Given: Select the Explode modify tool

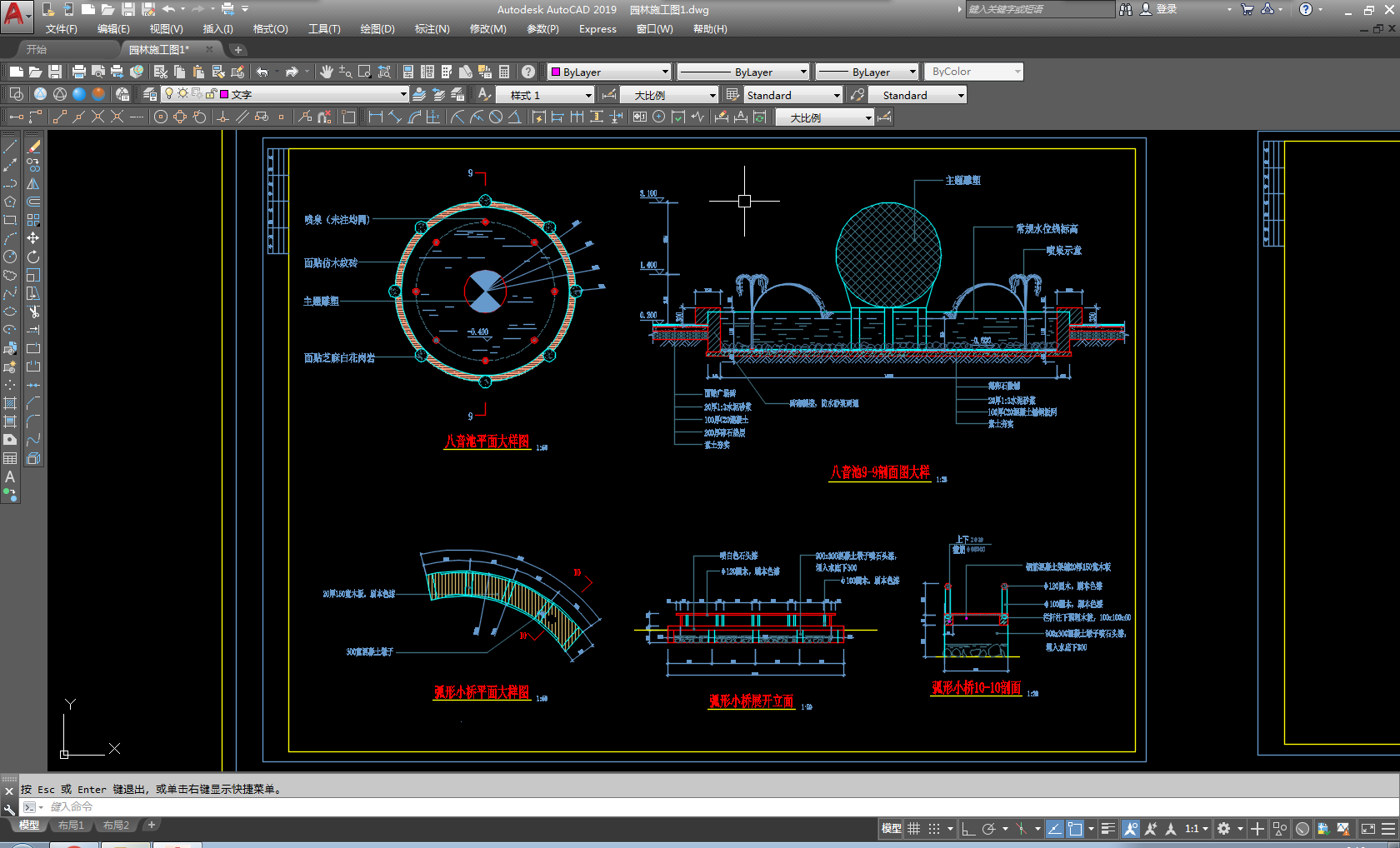Looking at the screenshot, I should tap(33, 458).
